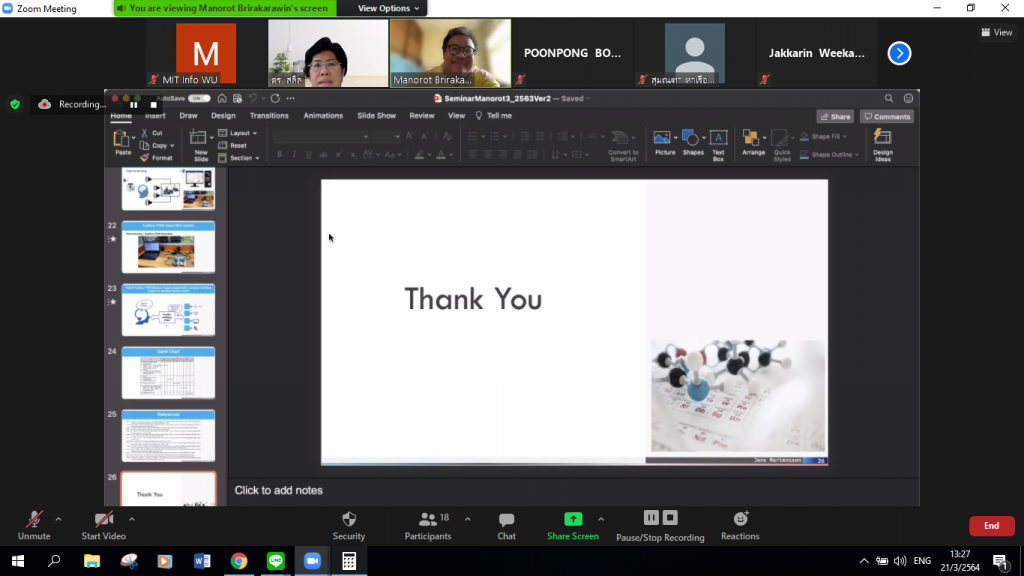Open the Reactions emoji picker

click(x=740, y=525)
